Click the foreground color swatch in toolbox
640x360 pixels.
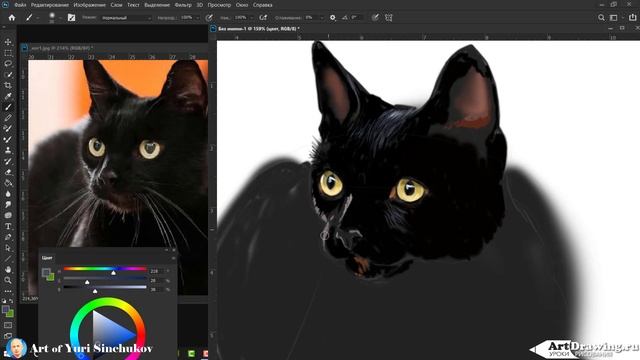[6, 310]
